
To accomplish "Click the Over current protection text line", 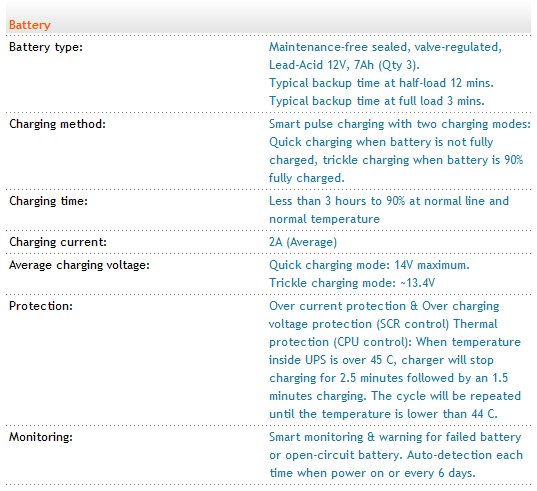I will tap(384, 306).
